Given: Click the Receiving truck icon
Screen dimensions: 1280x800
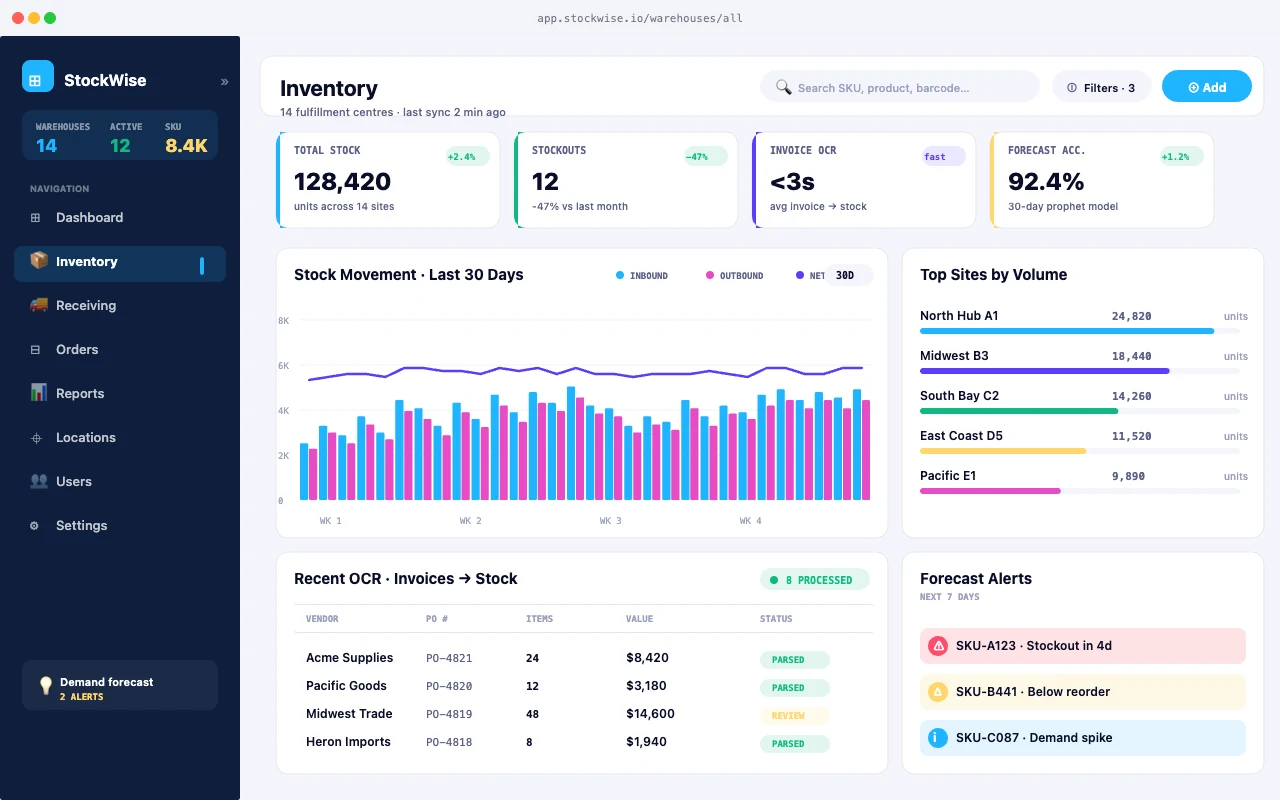Looking at the screenshot, I should click(39, 305).
